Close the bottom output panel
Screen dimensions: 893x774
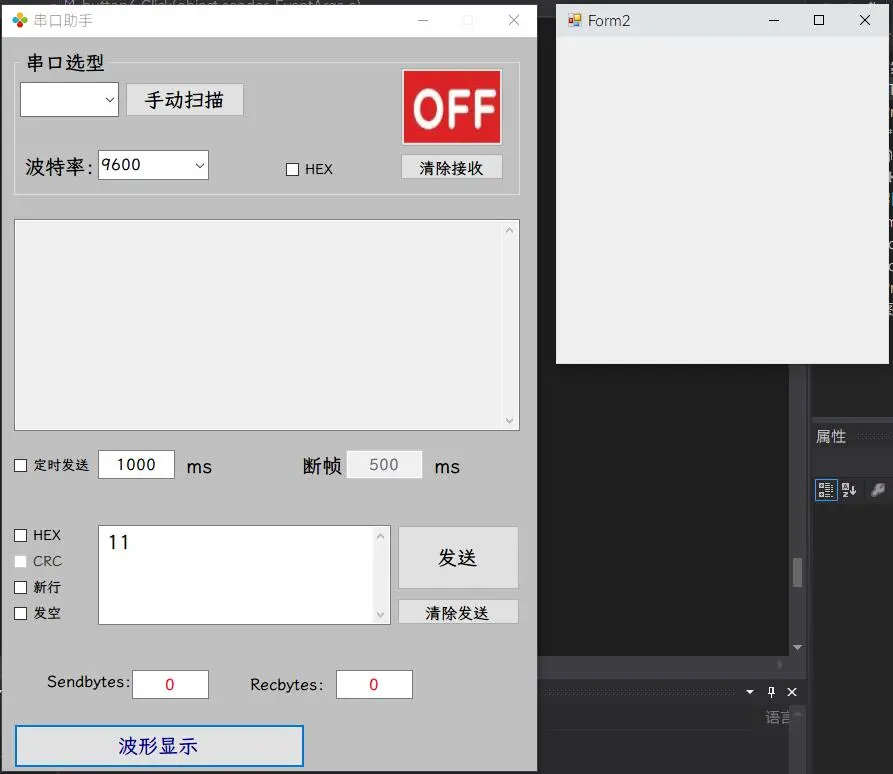pos(792,692)
